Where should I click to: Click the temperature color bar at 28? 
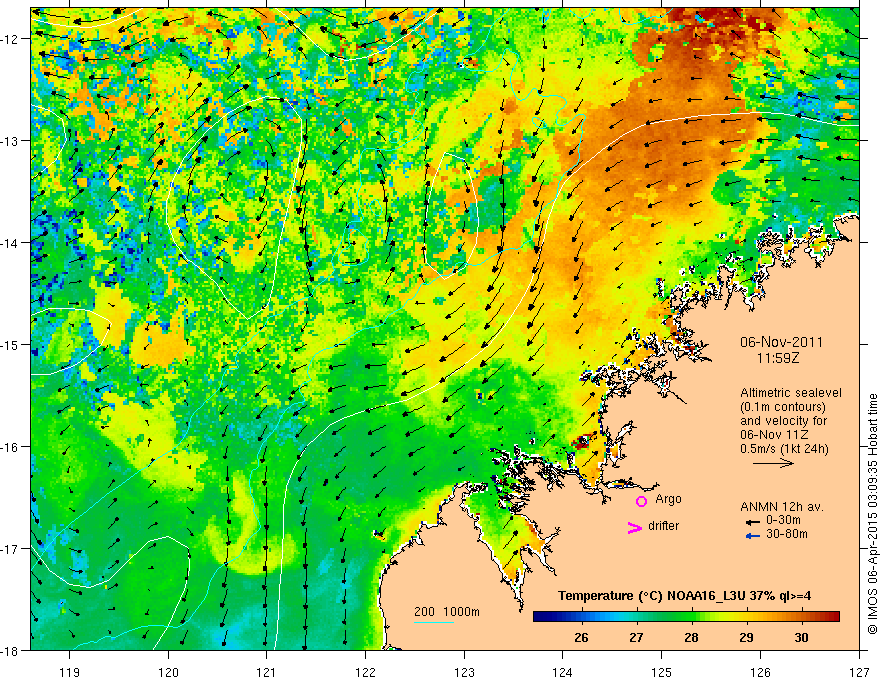tap(691, 617)
